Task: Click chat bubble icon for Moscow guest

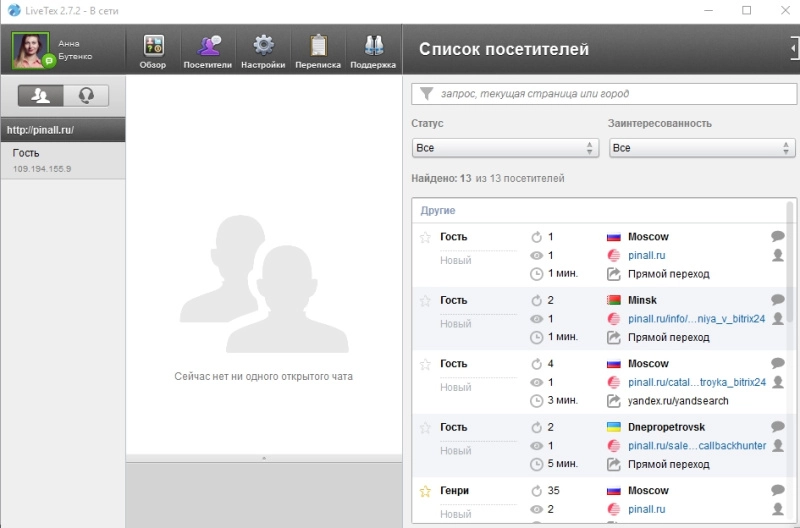Action: (x=778, y=237)
